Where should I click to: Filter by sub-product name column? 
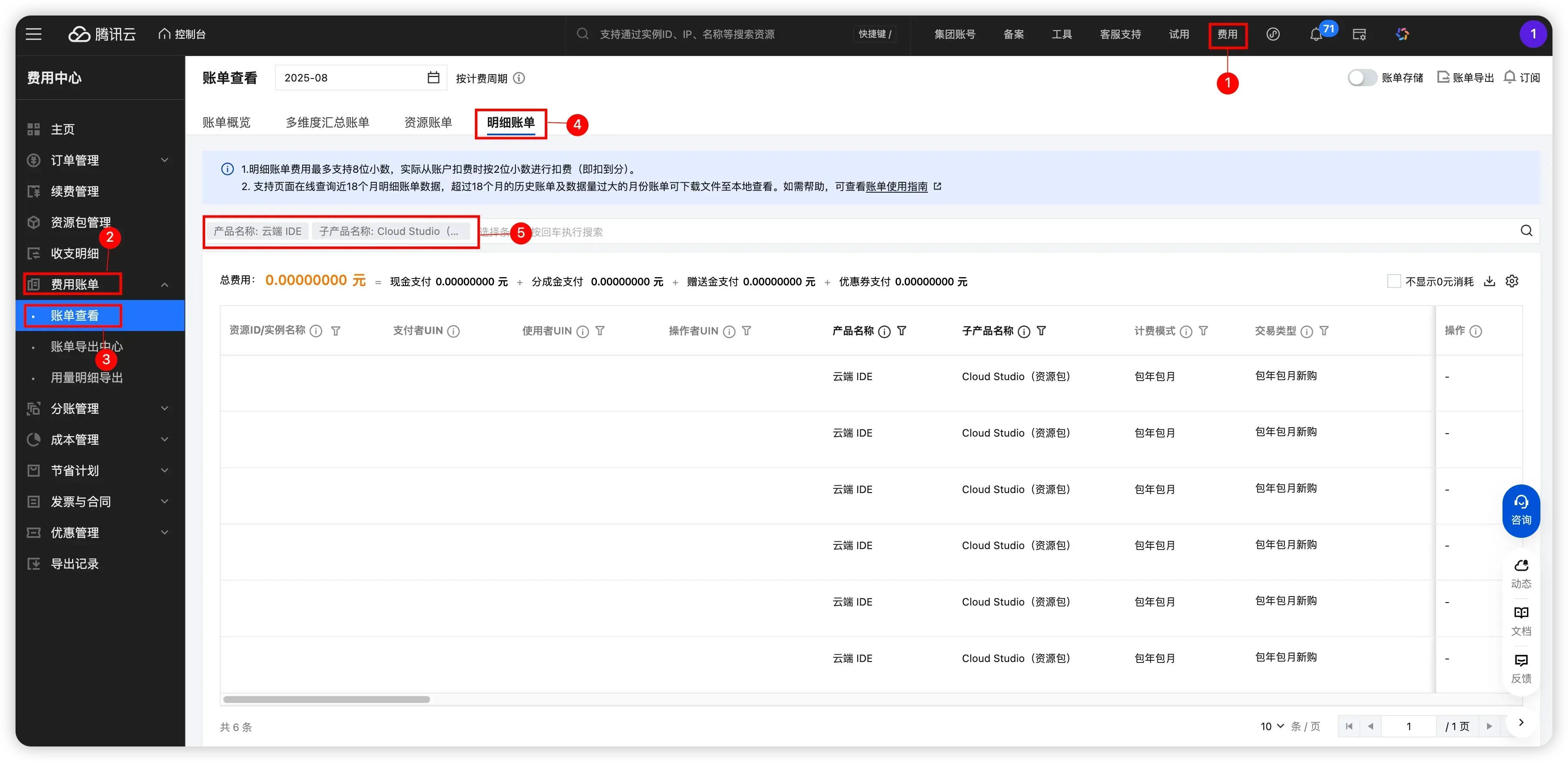(x=1041, y=331)
